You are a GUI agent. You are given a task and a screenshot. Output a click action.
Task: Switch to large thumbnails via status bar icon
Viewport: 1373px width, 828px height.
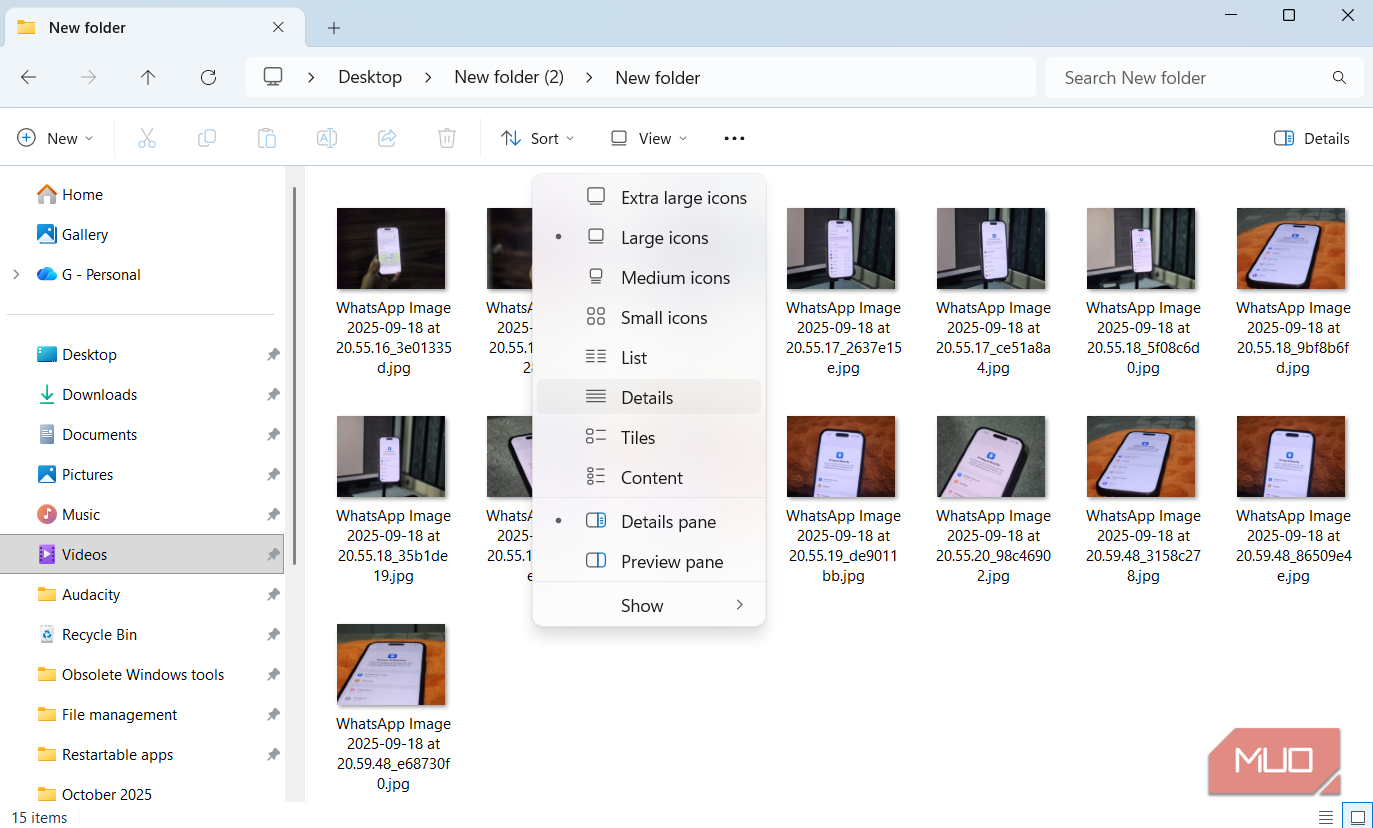coord(1356,817)
